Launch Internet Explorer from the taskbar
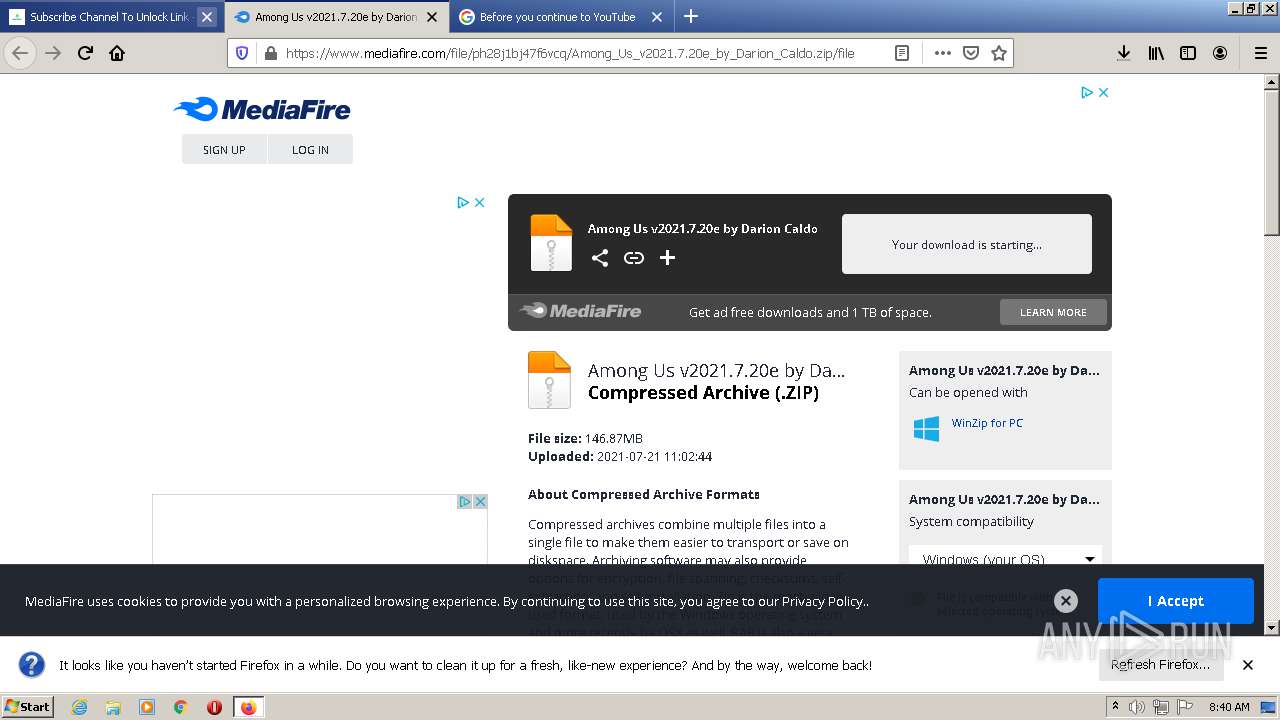 coord(79,707)
